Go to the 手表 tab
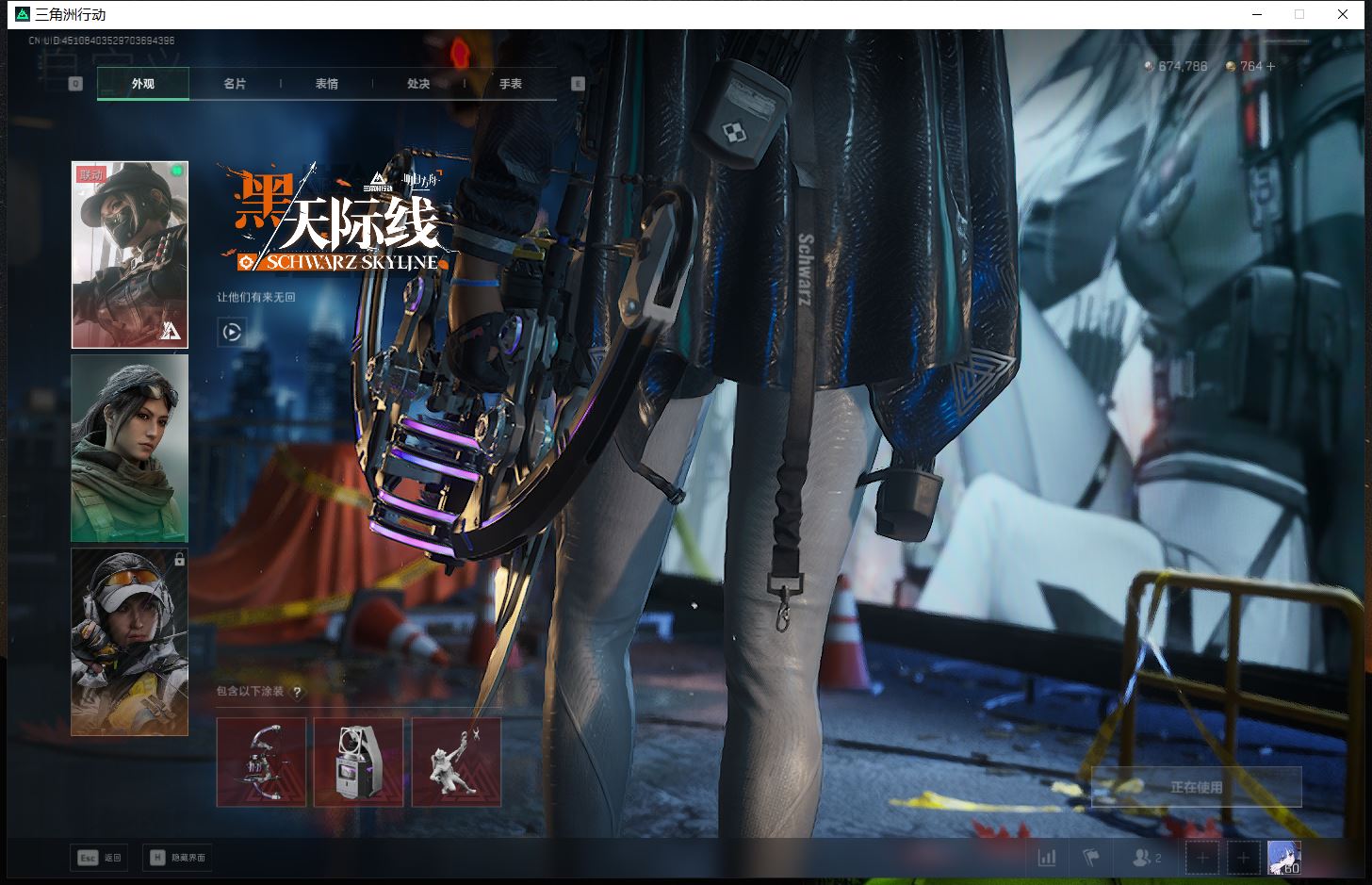 (511, 84)
